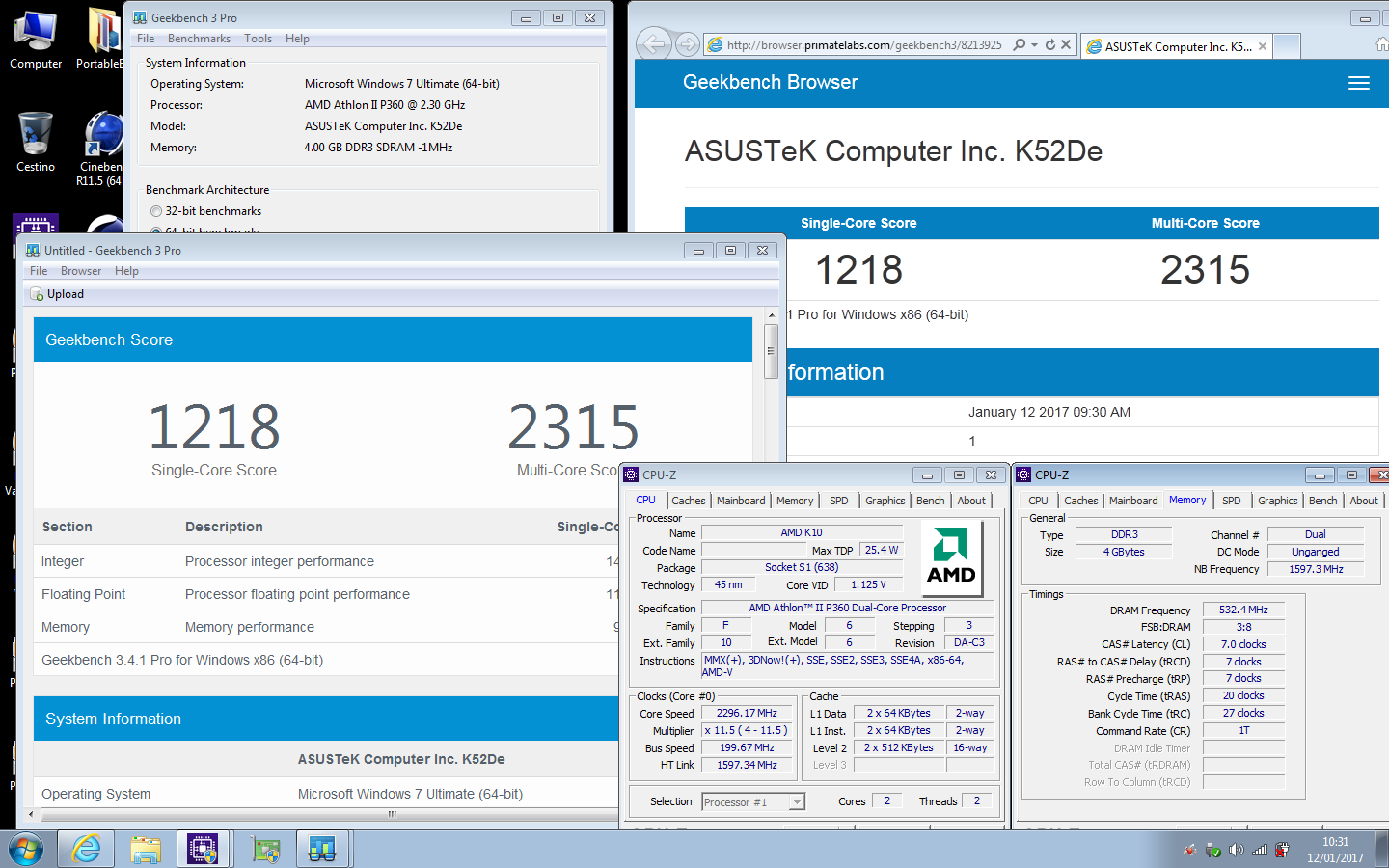
Task: Click the address bar search magnifier icon
Action: [1020, 44]
